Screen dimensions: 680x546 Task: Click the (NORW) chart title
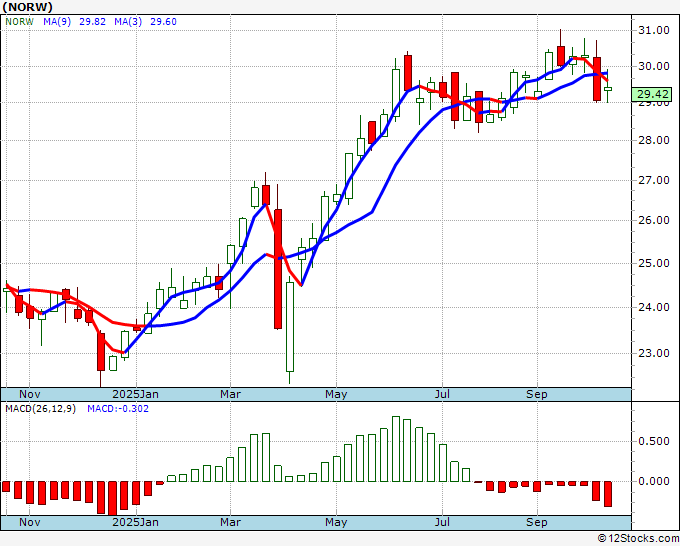coord(27,7)
